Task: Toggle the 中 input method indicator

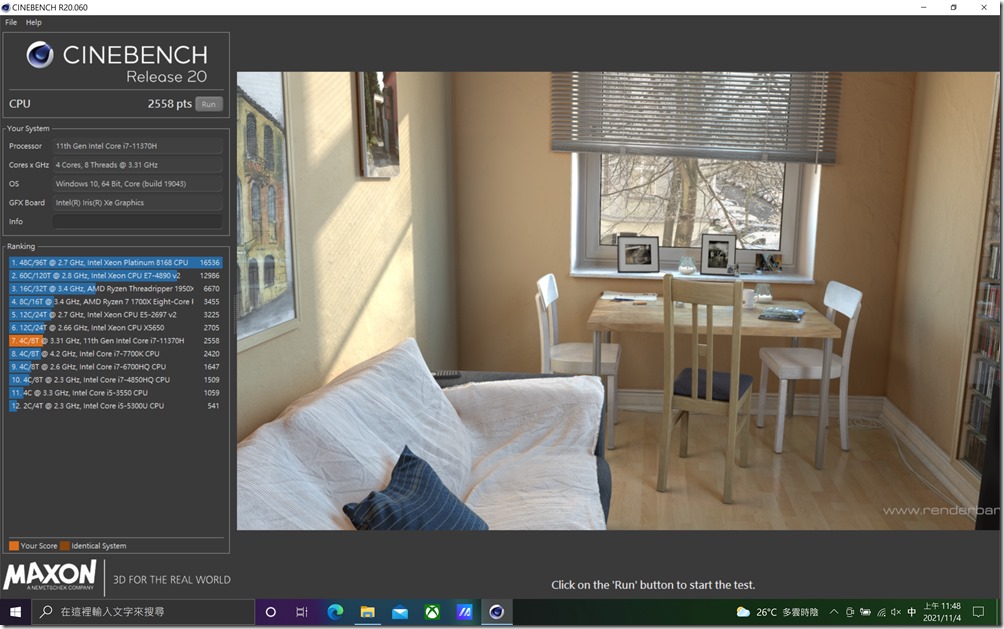Action: point(910,611)
